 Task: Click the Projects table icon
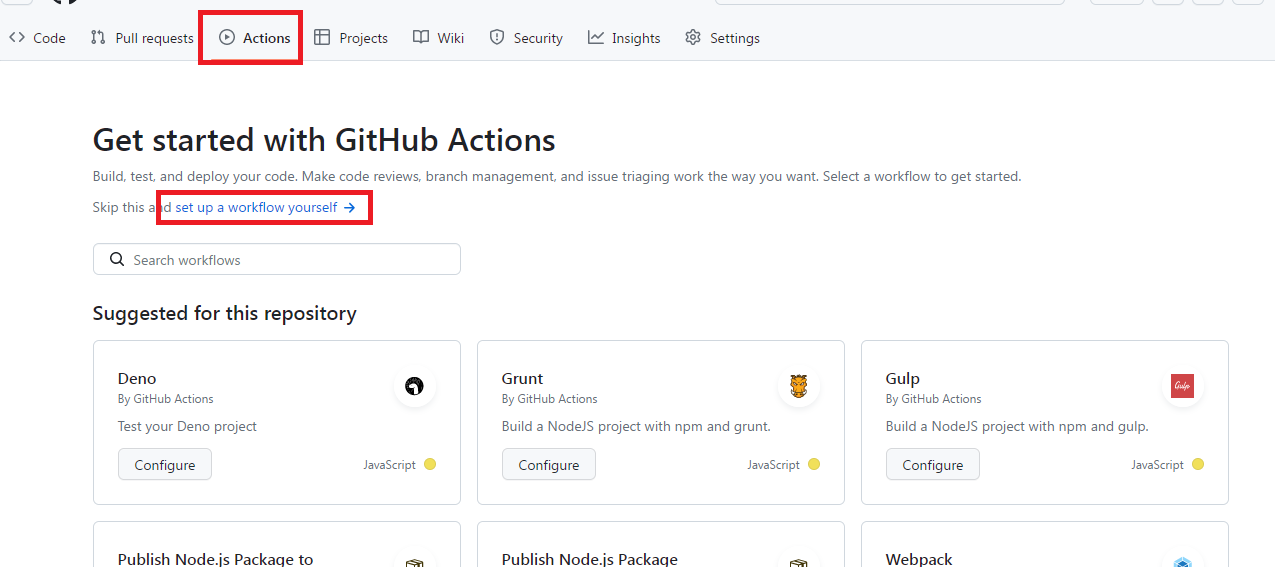[x=322, y=38]
